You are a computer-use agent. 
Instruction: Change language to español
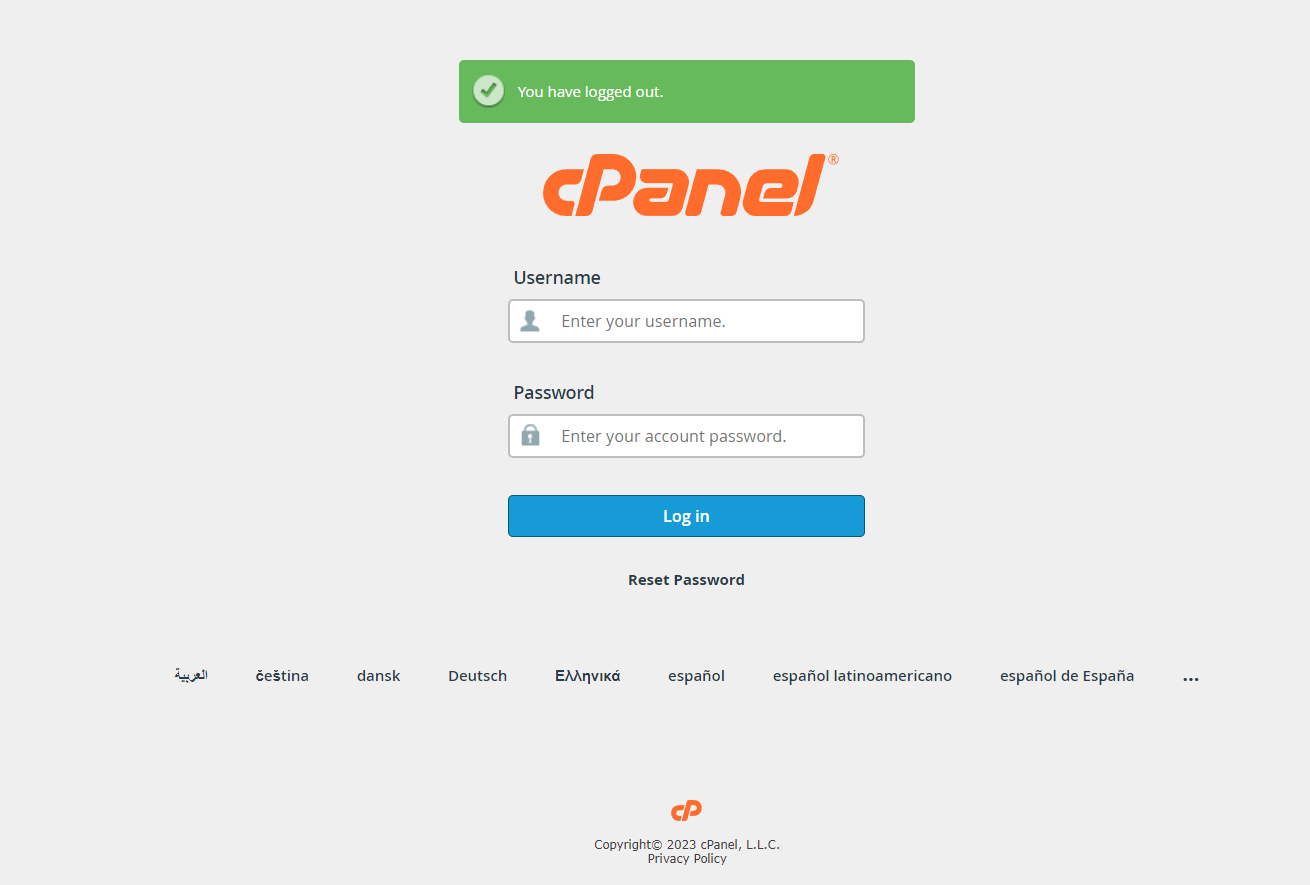tap(696, 676)
